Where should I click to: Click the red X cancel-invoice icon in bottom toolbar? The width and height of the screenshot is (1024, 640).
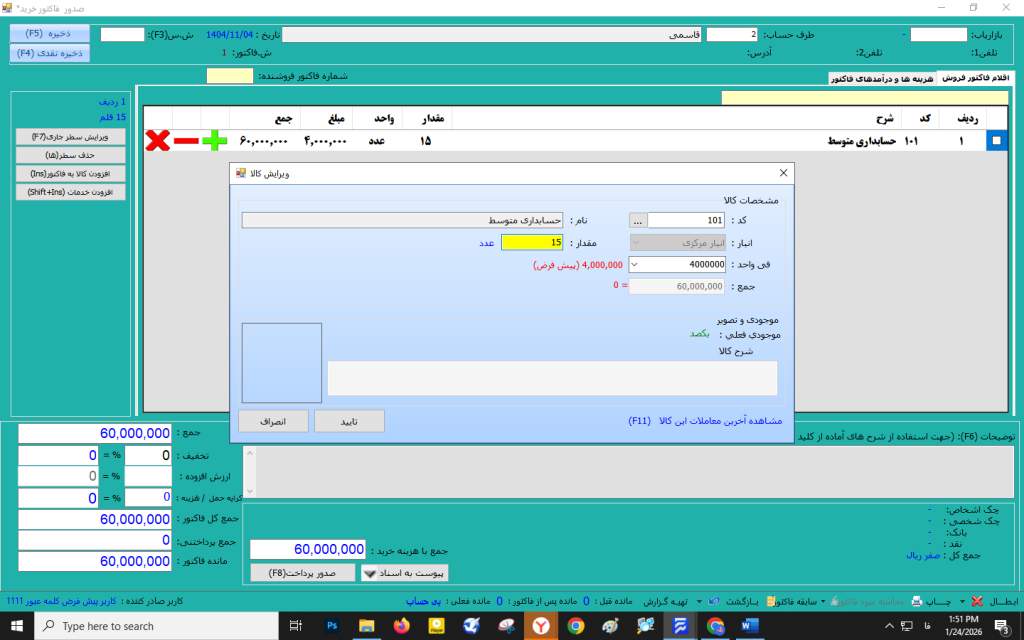[976, 601]
